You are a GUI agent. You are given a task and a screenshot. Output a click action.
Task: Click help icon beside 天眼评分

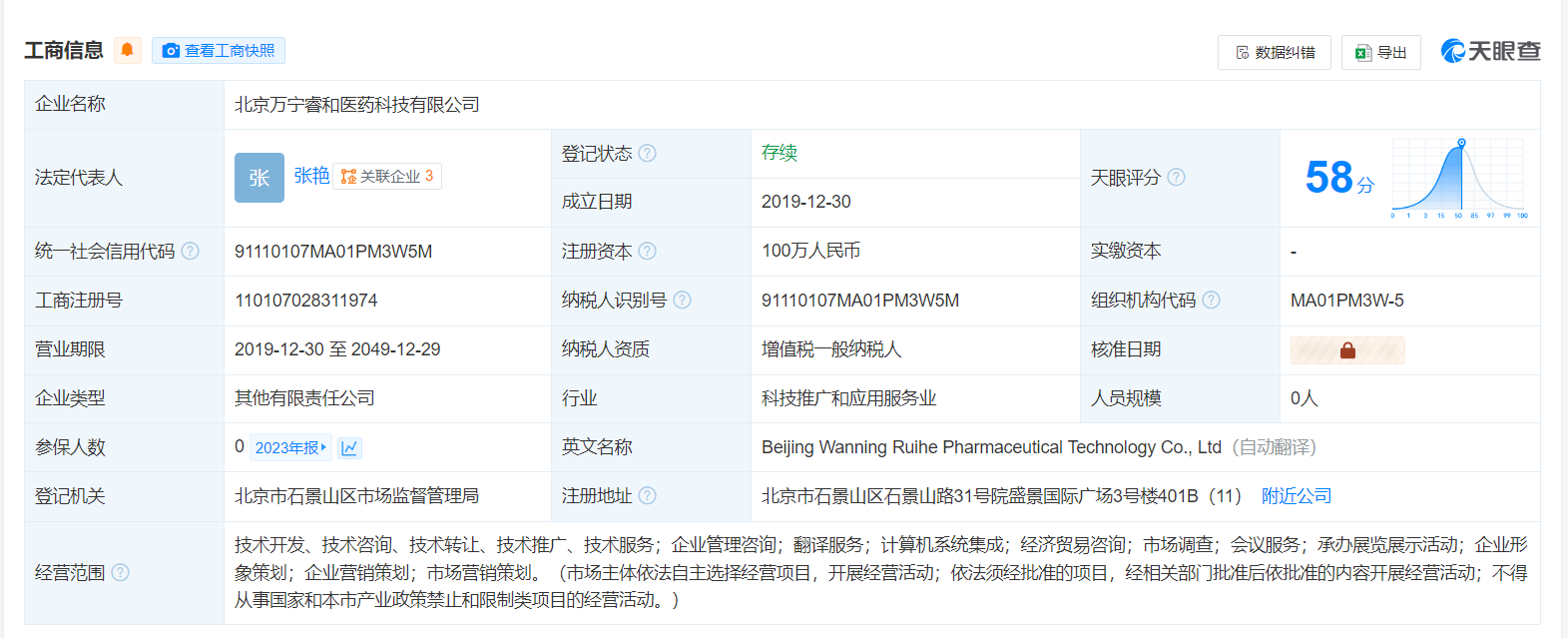click(x=1177, y=177)
